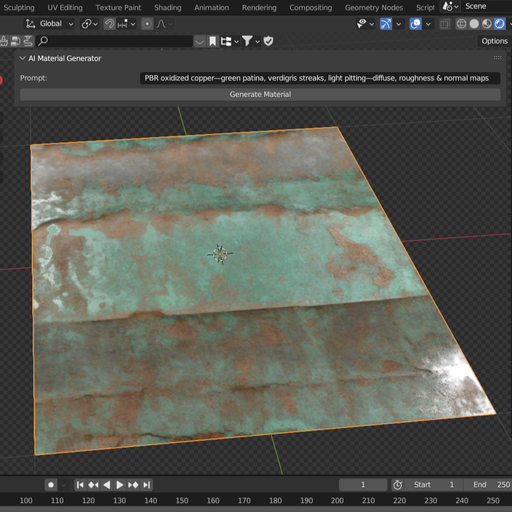Click the bookmark icon next to the search field

pyautogui.click(x=212, y=41)
